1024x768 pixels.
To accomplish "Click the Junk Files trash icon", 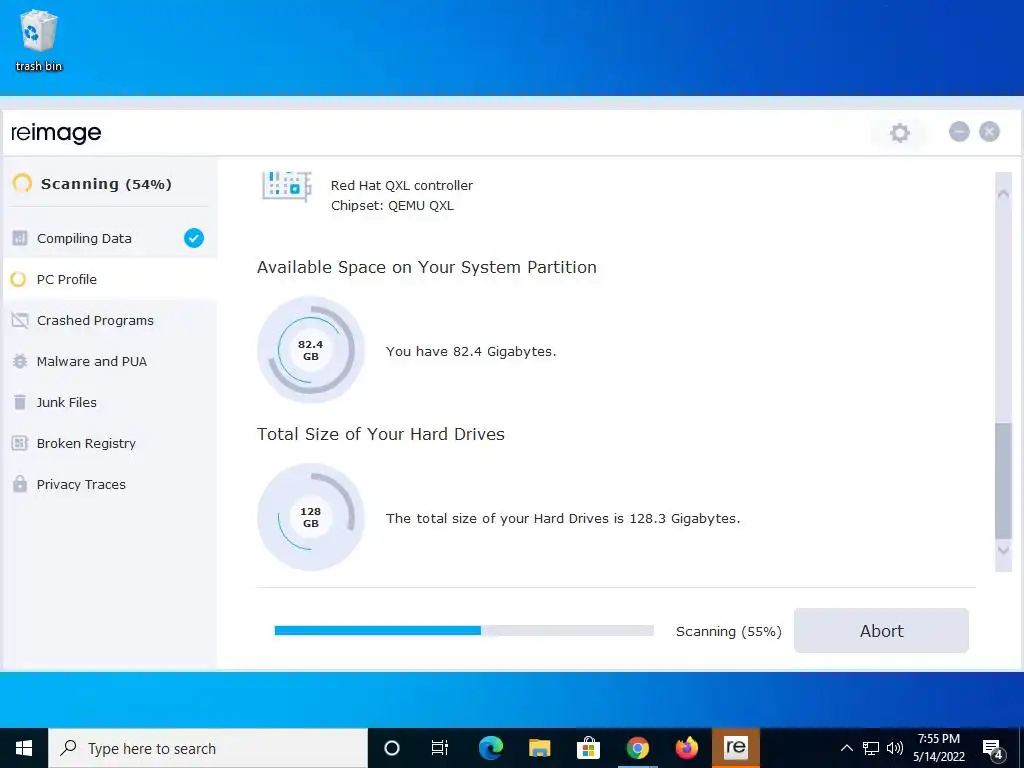I will pyautogui.click(x=20, y=402).
